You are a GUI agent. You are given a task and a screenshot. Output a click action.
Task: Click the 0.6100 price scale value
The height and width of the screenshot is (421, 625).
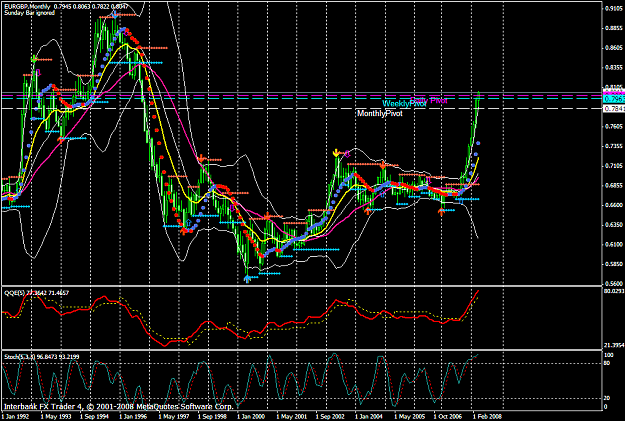[614, 244]
